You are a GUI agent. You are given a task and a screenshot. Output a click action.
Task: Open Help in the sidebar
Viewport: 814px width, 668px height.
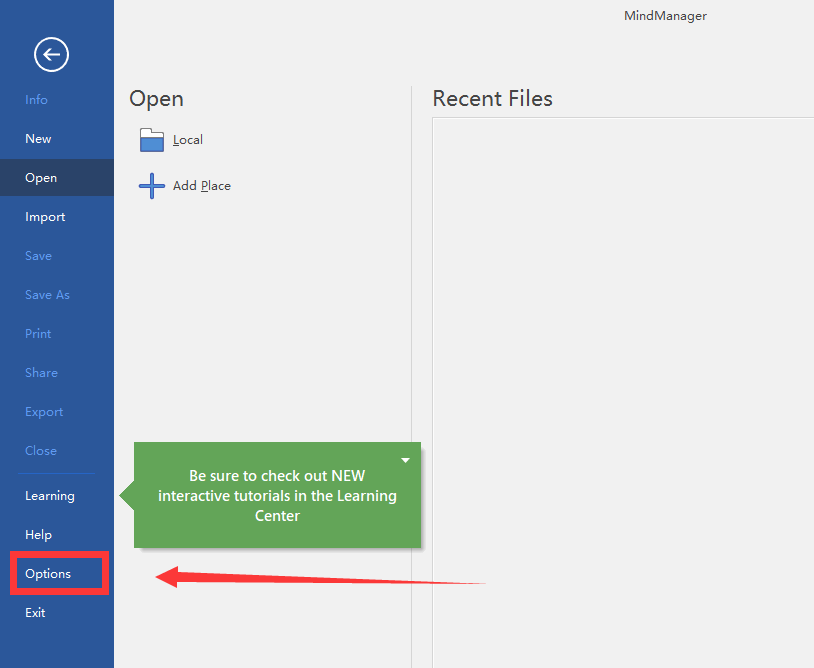tap(38, 535)
